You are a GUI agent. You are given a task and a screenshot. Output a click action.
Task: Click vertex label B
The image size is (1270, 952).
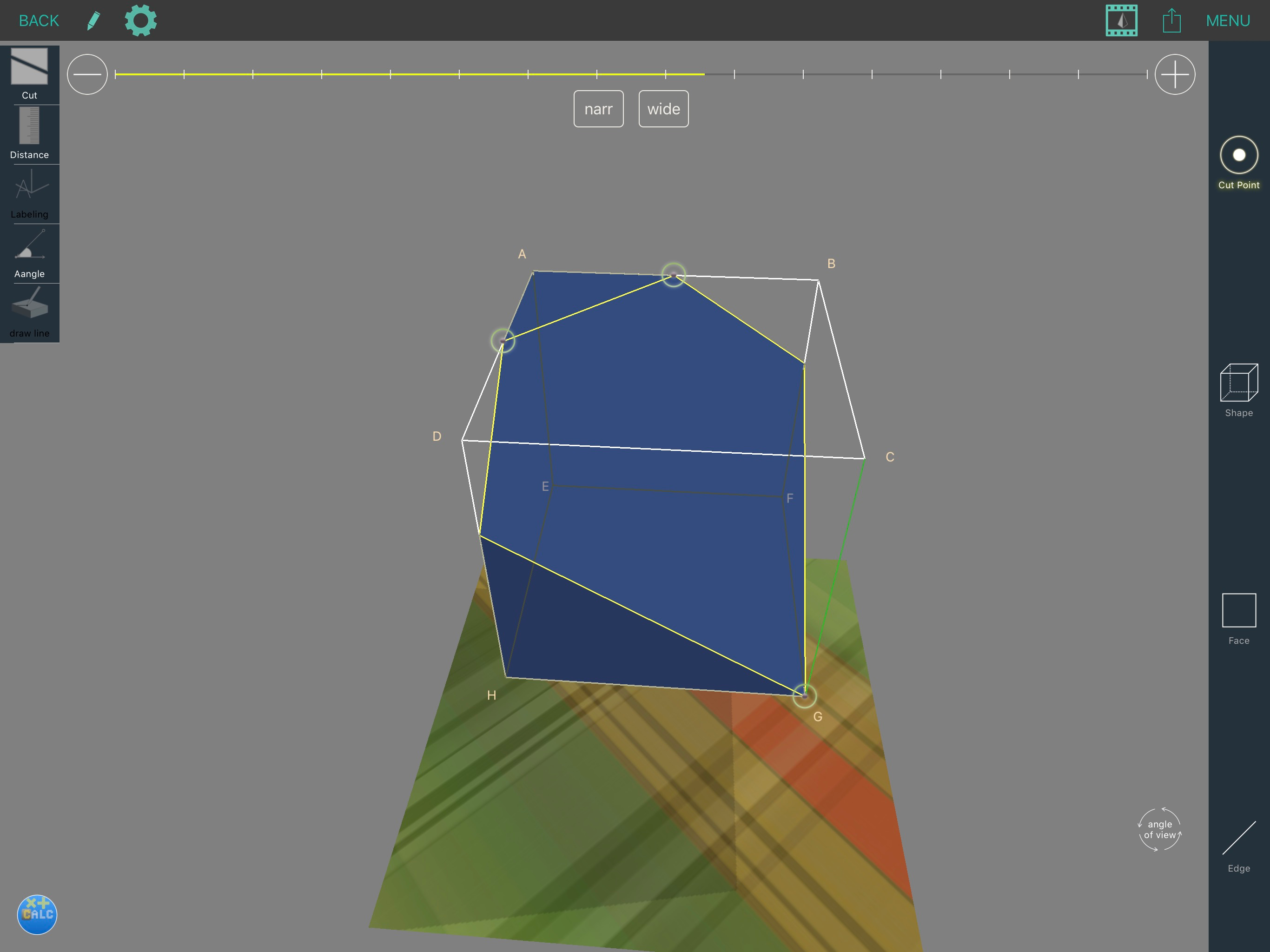tap(831, 264)
